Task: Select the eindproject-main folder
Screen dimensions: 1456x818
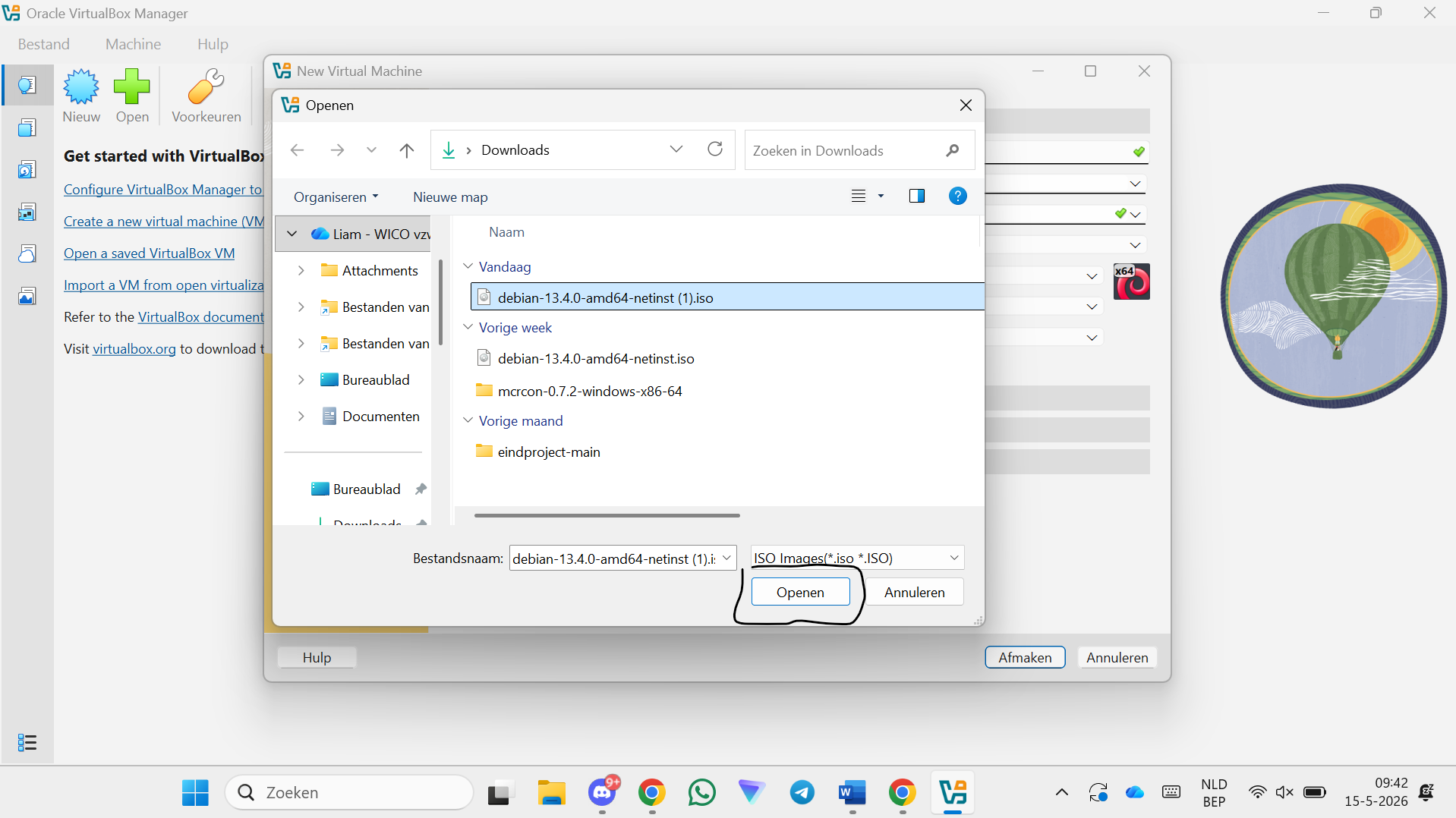Action: (538, 452)
